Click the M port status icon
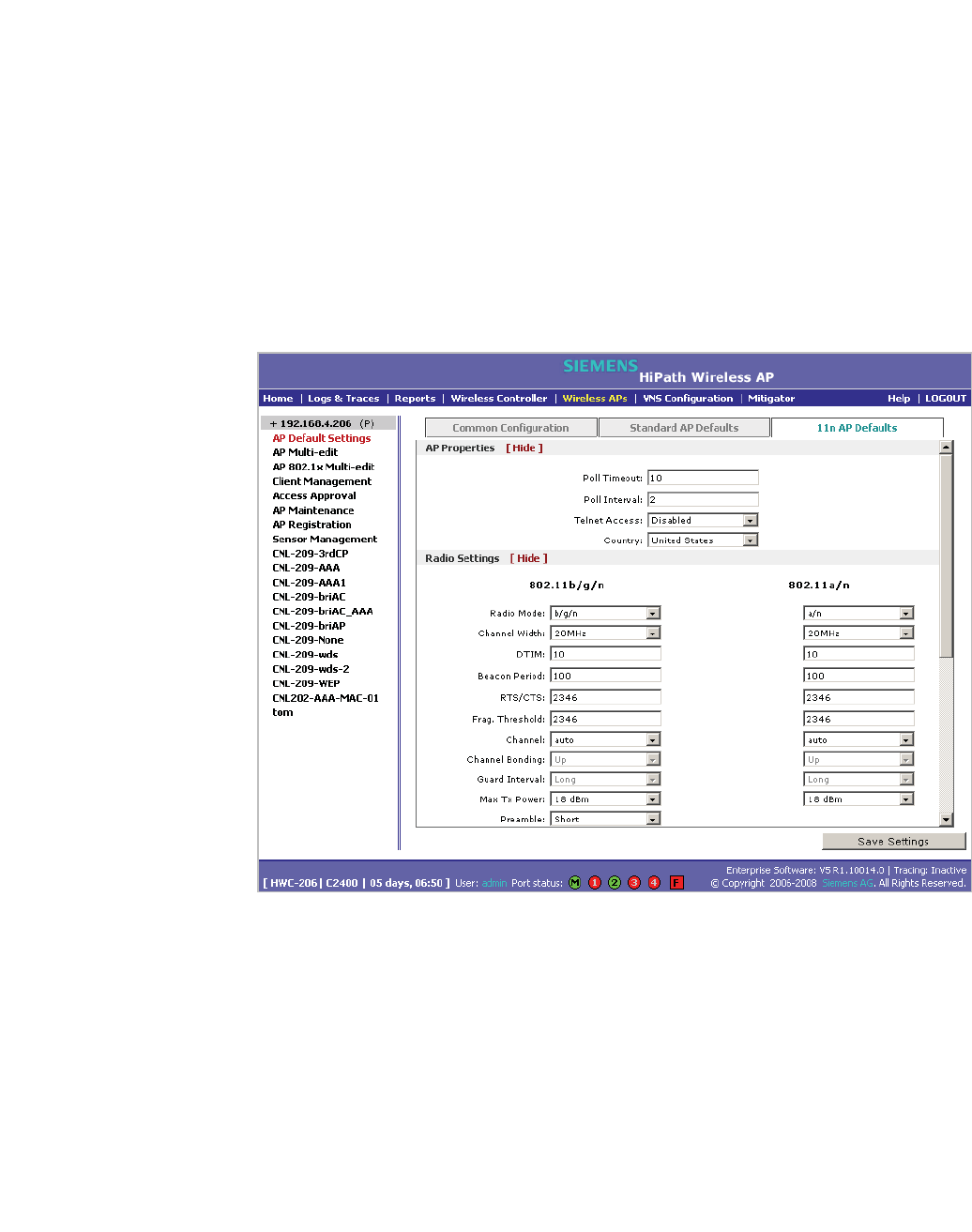 pyautogui.click(x=575, y=883)
